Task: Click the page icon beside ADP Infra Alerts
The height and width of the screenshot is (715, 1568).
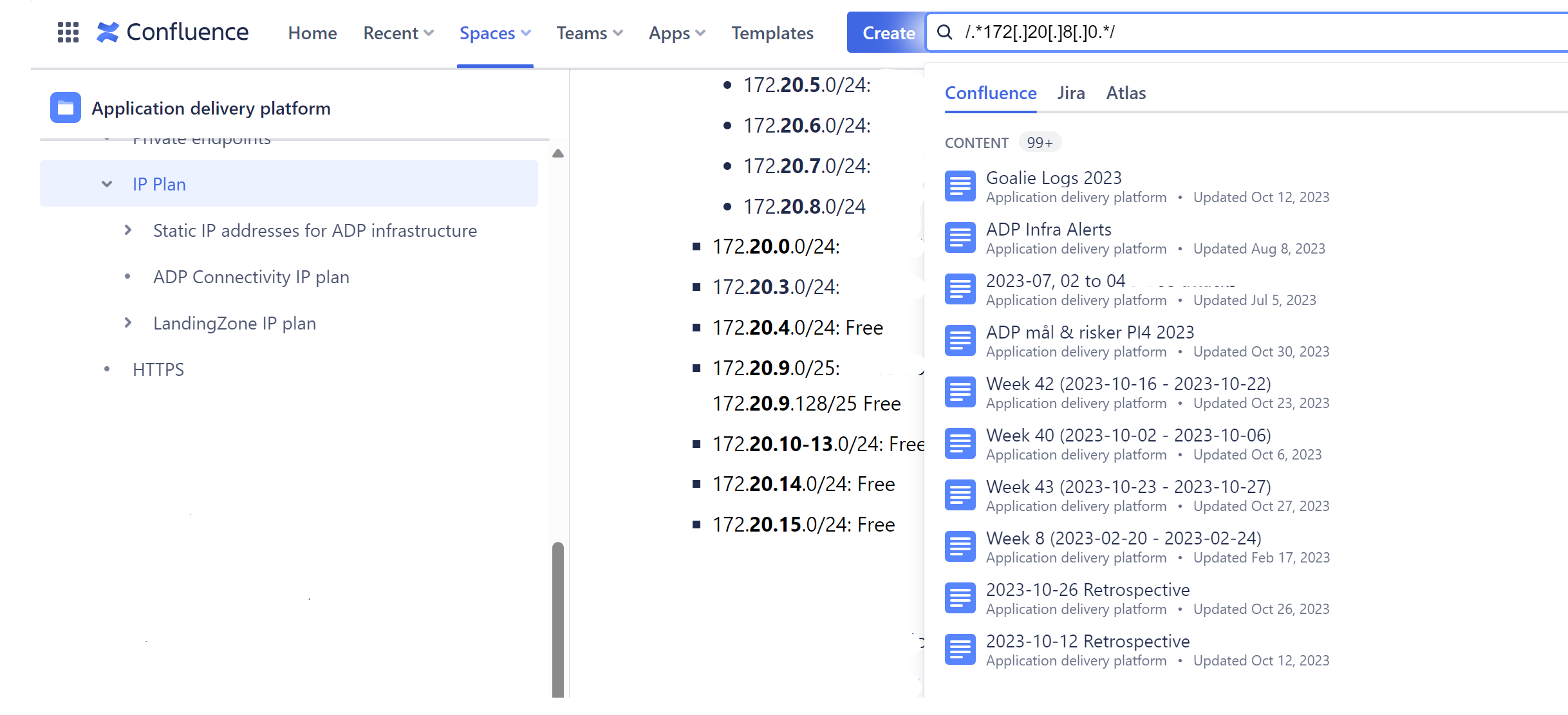Action: tap(960, 237)
